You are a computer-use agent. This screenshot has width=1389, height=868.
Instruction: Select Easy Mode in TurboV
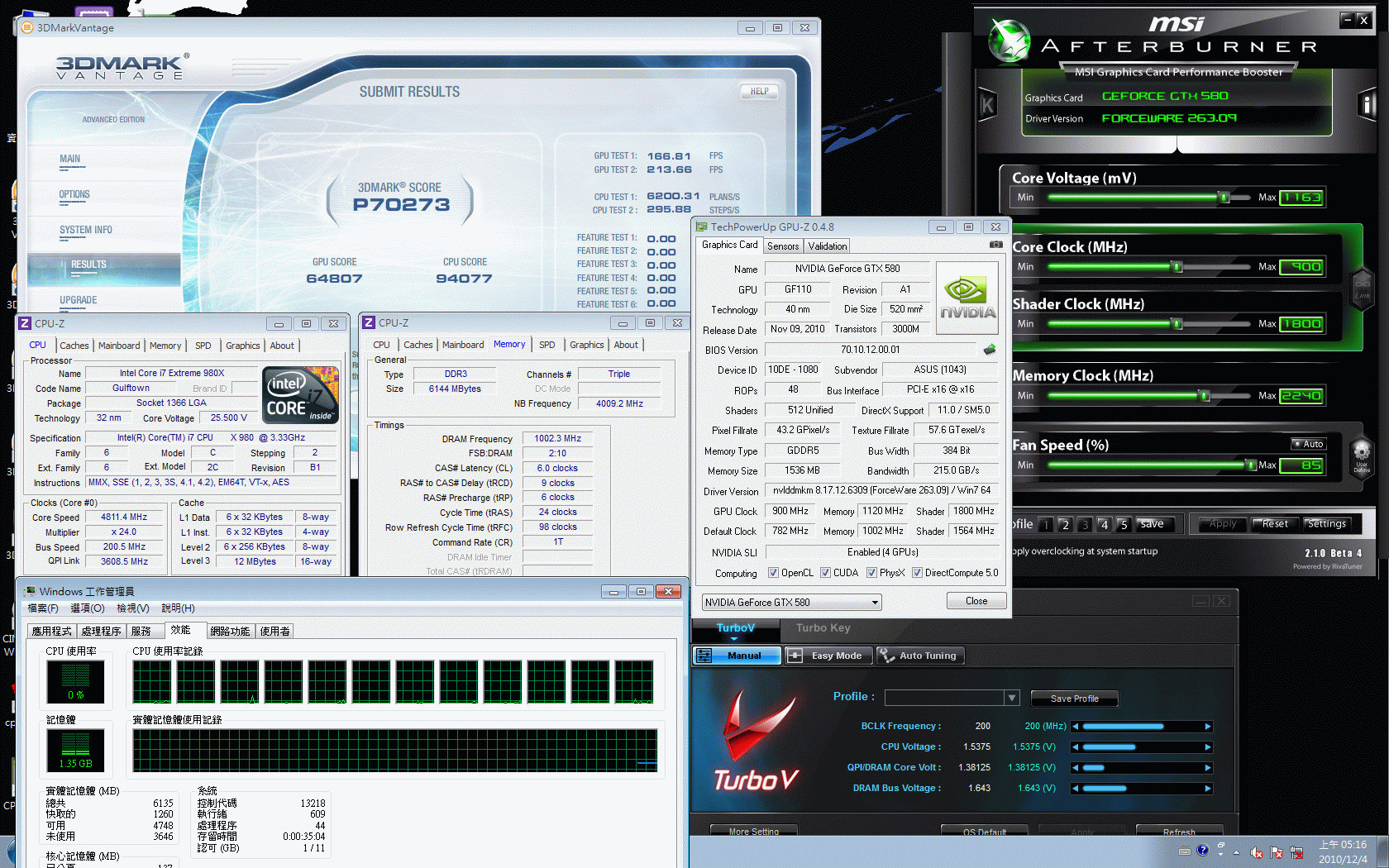tap(827, 656)
